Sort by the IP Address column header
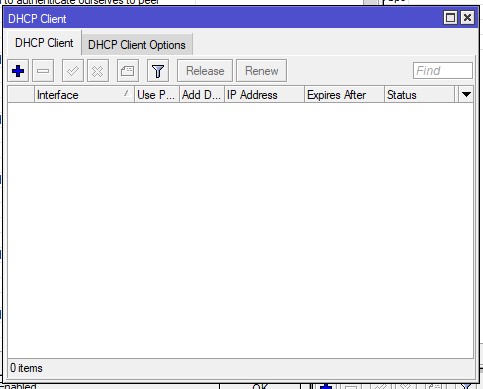Viewport: 483px width, 389px height. (x=264, y=95)
